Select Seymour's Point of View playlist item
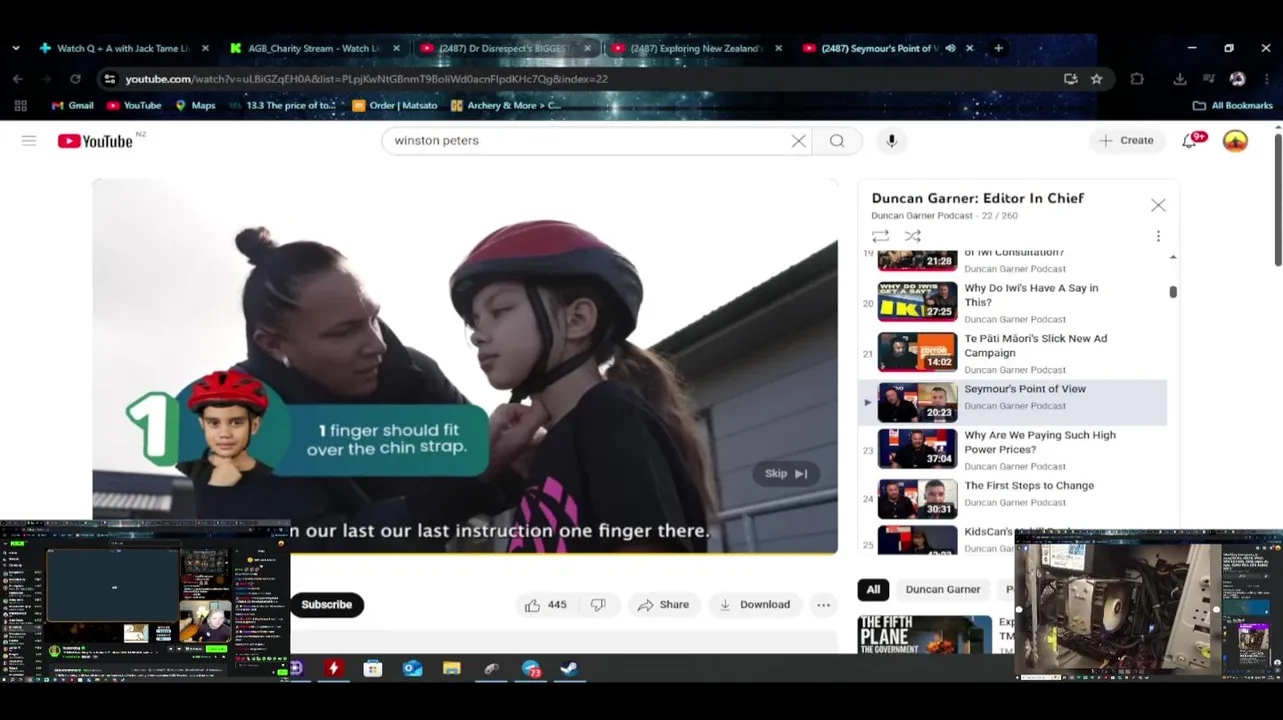Screen dimensions: 1283x720 point(1012,402)
